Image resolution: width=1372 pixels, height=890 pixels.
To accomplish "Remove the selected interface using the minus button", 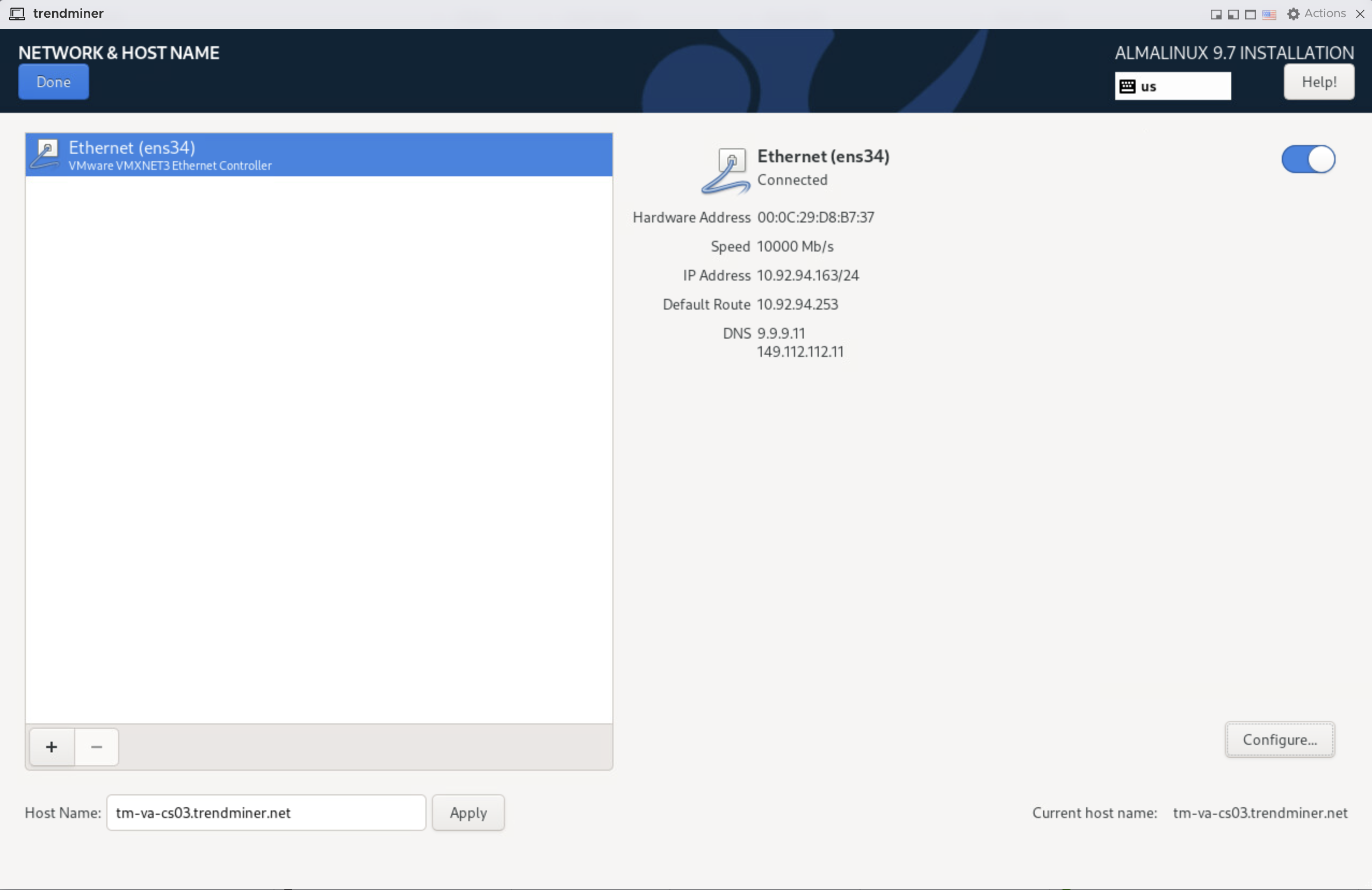I will 96,747.
